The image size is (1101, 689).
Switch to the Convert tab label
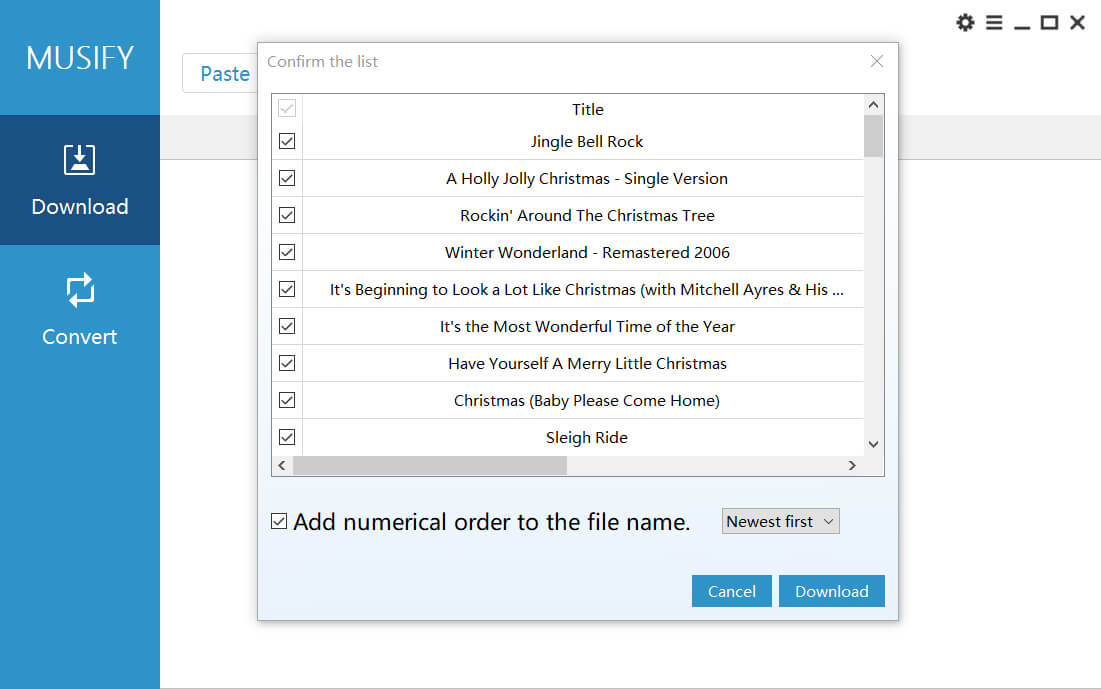click(x=79, y=336)
